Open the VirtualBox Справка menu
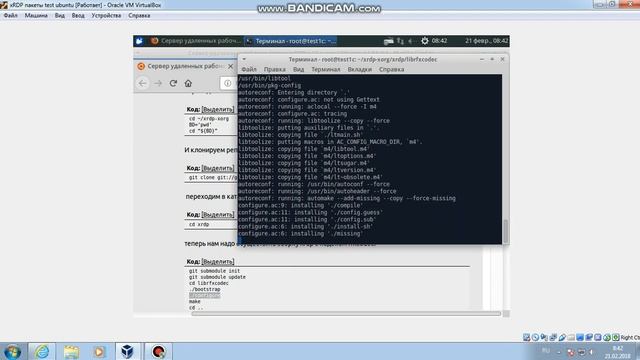 (x=139, y=16)
